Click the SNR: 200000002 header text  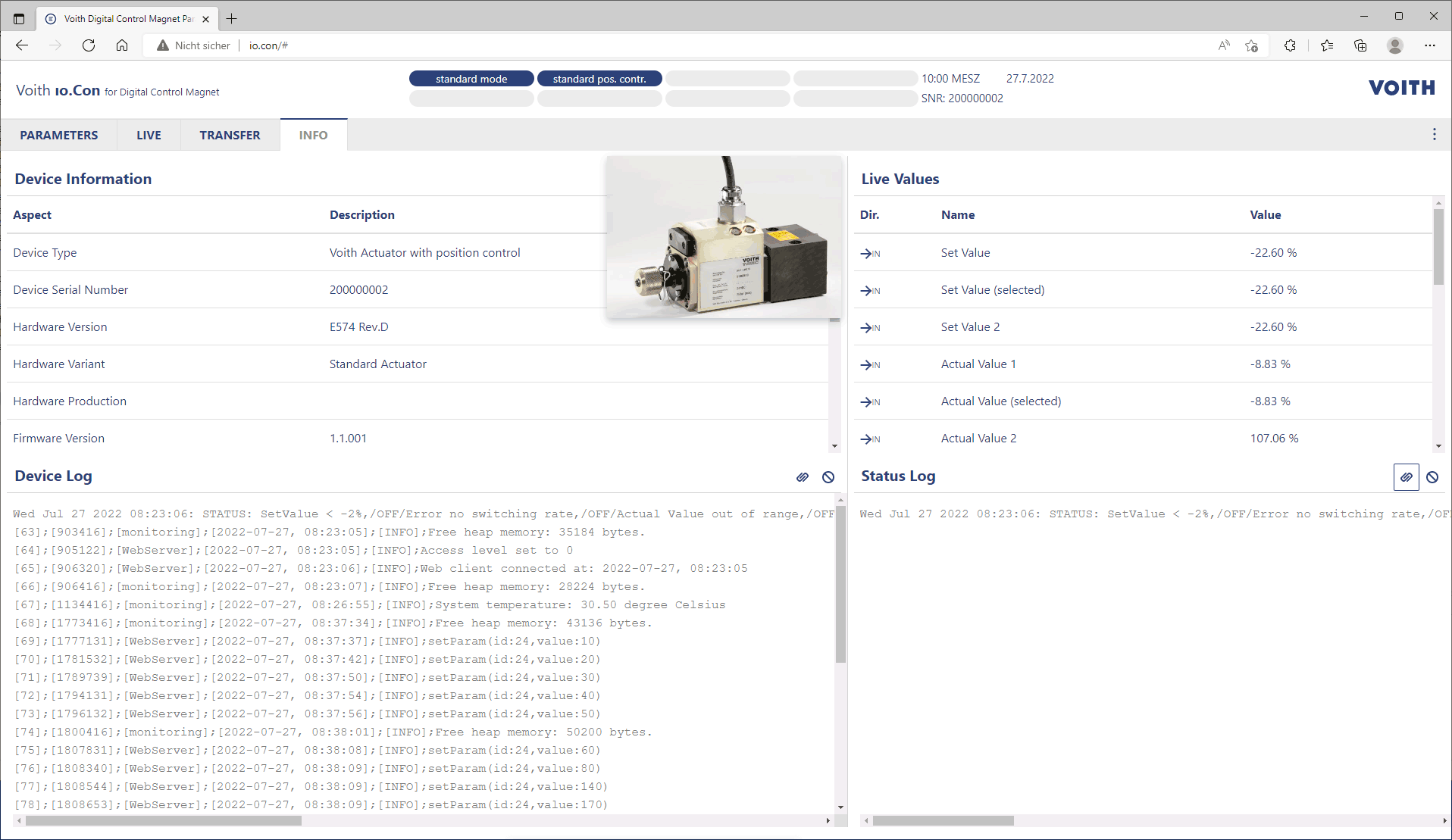[962, 98]
